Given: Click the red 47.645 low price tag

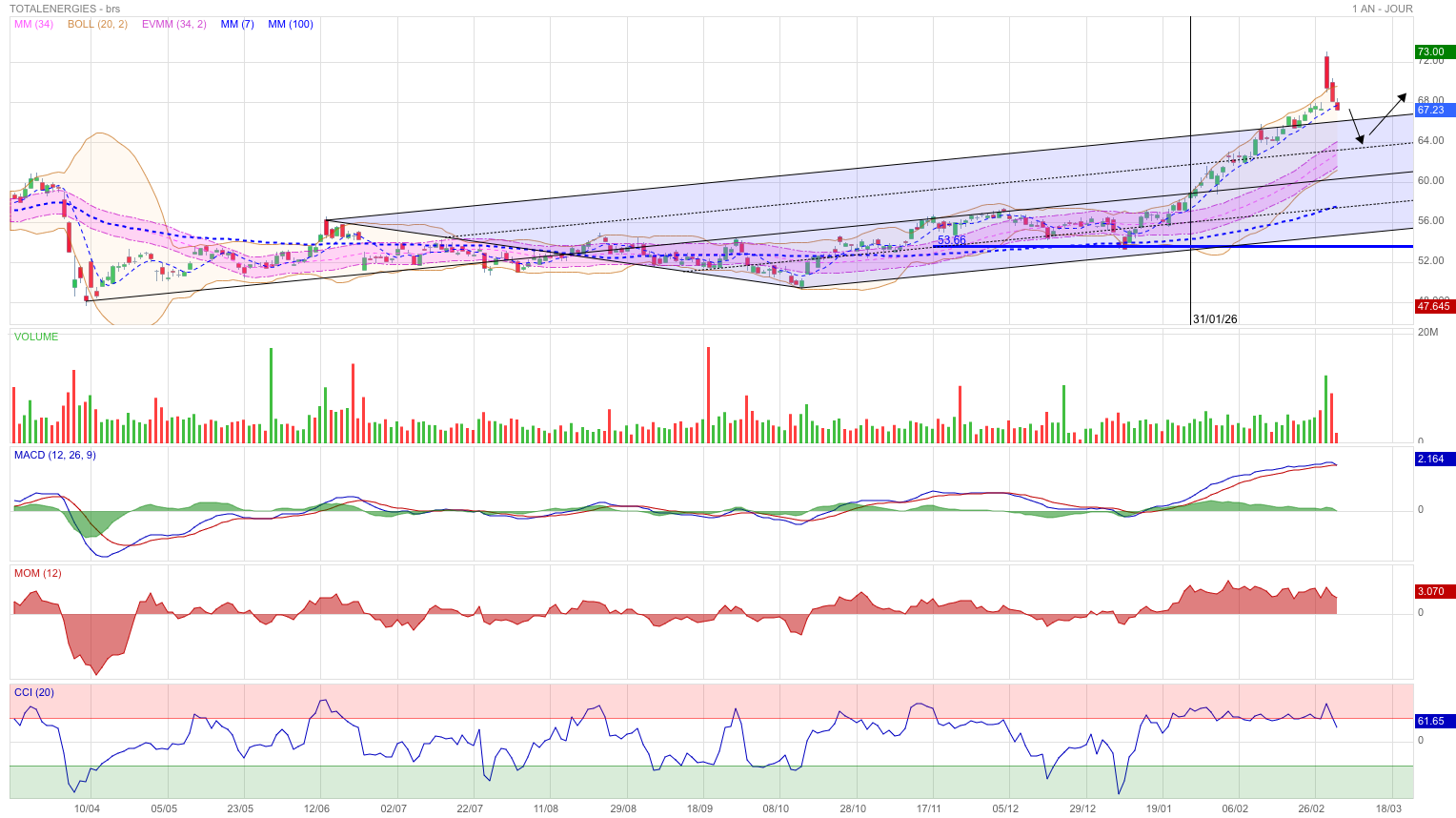Looking at the screenshot, I should (x=1434, y=306).
